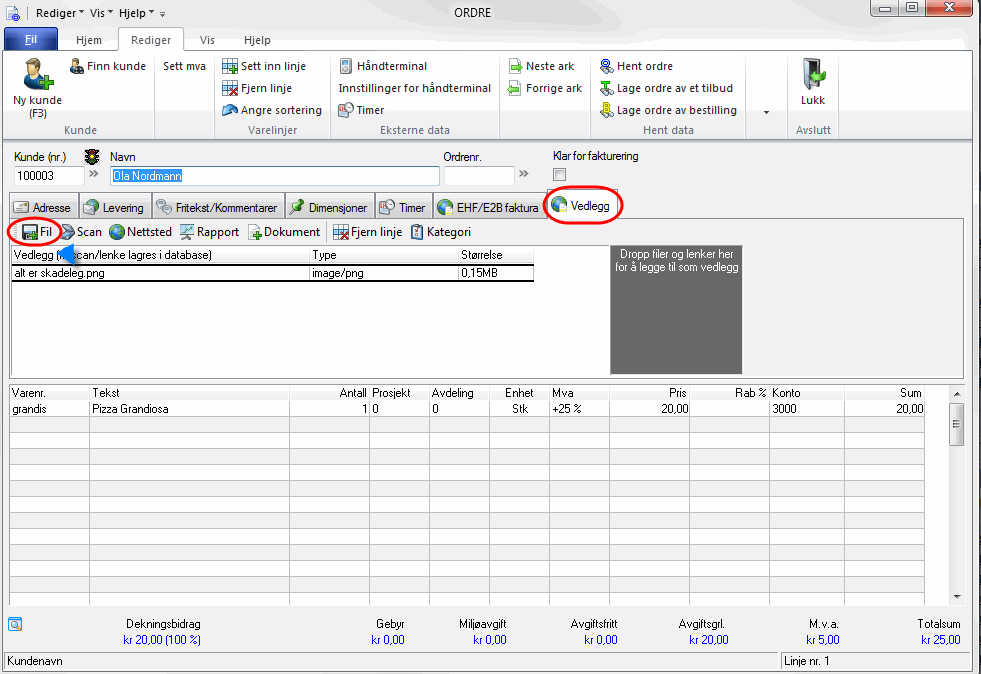Click Sett mva button
The width and height of the screenshot is (981, 674).
tap(184, 66)
